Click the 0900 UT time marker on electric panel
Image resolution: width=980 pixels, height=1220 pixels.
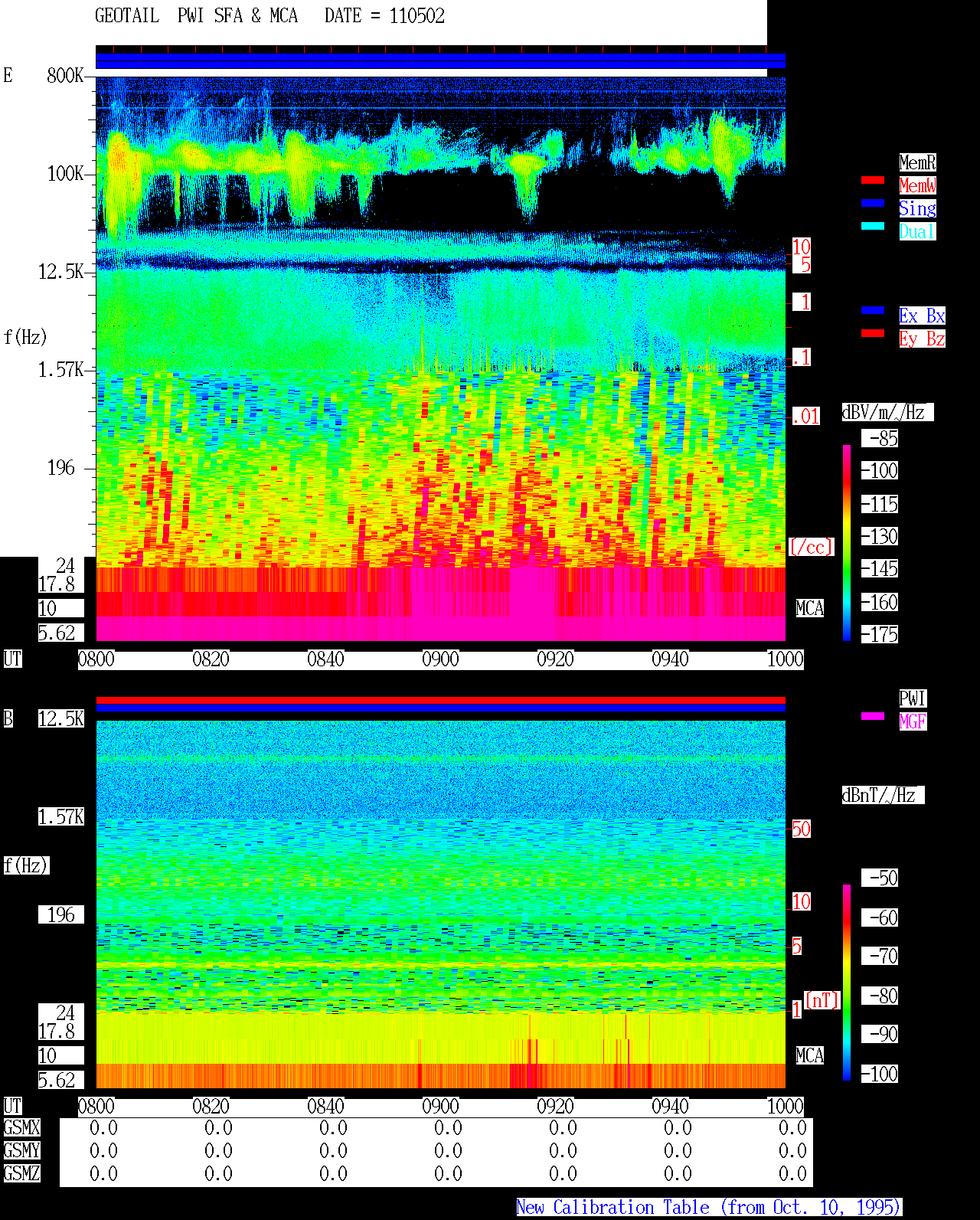click(x=440, y=659)
